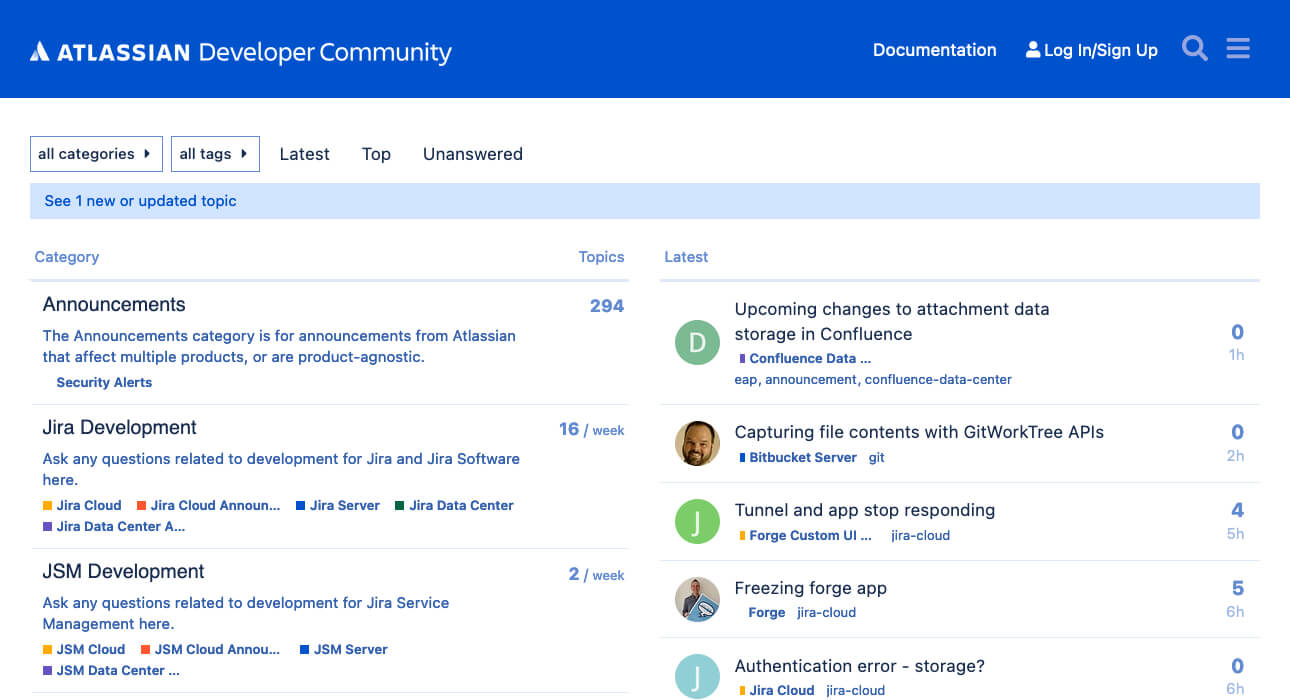This screenshot has width=1290, height=700.
Task: Click the J avatar on Authentication error topic
Action: [697, 676]
